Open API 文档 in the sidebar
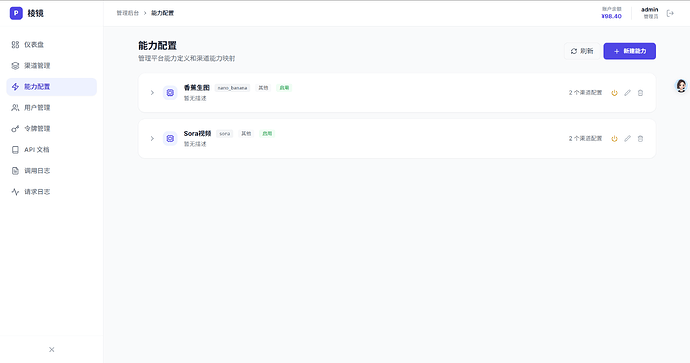 51,150
